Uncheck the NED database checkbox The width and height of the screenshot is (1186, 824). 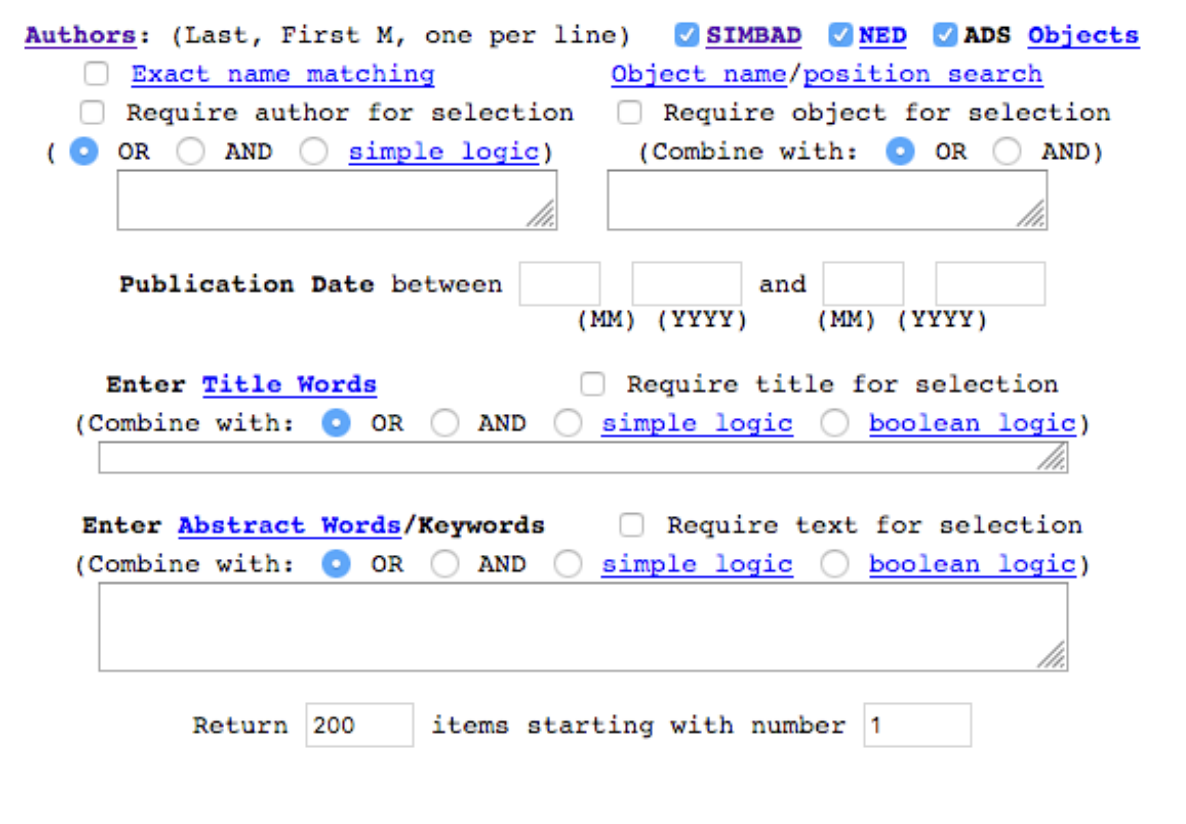tap(840, 36)
